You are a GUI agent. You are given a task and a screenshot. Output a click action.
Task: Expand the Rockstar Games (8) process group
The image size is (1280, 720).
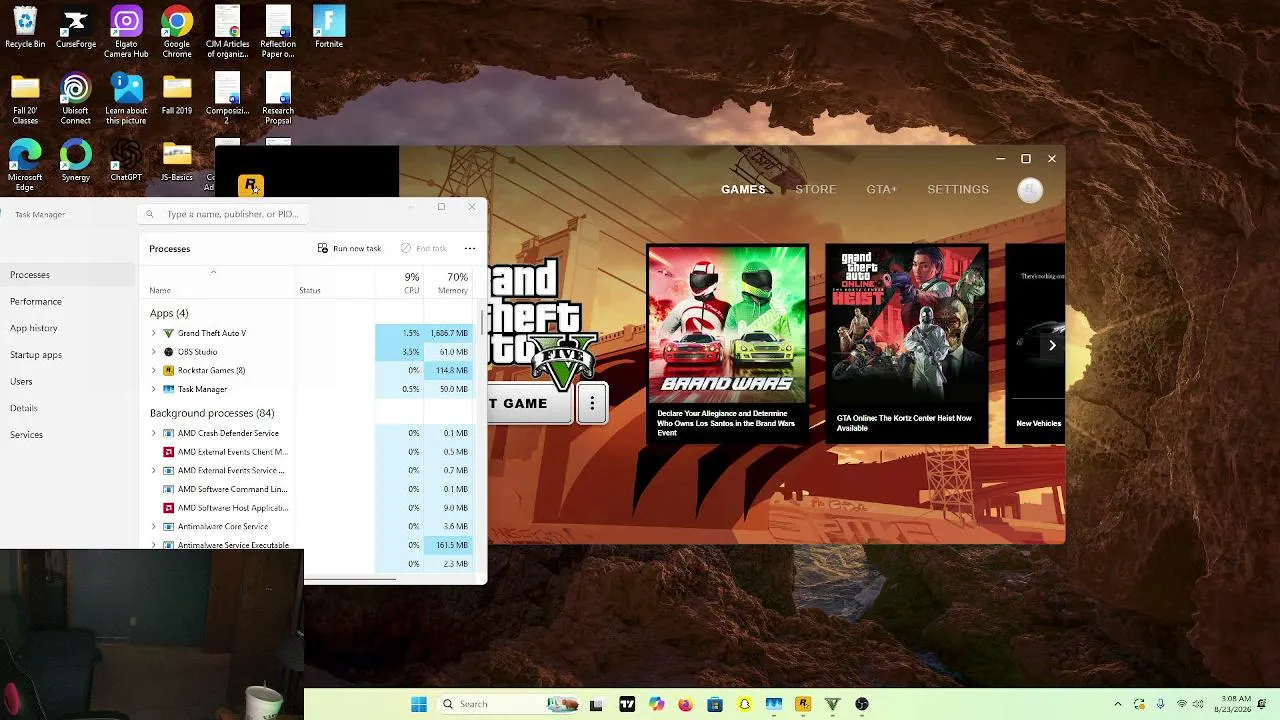pyautogui.click(x=154, y=371)
